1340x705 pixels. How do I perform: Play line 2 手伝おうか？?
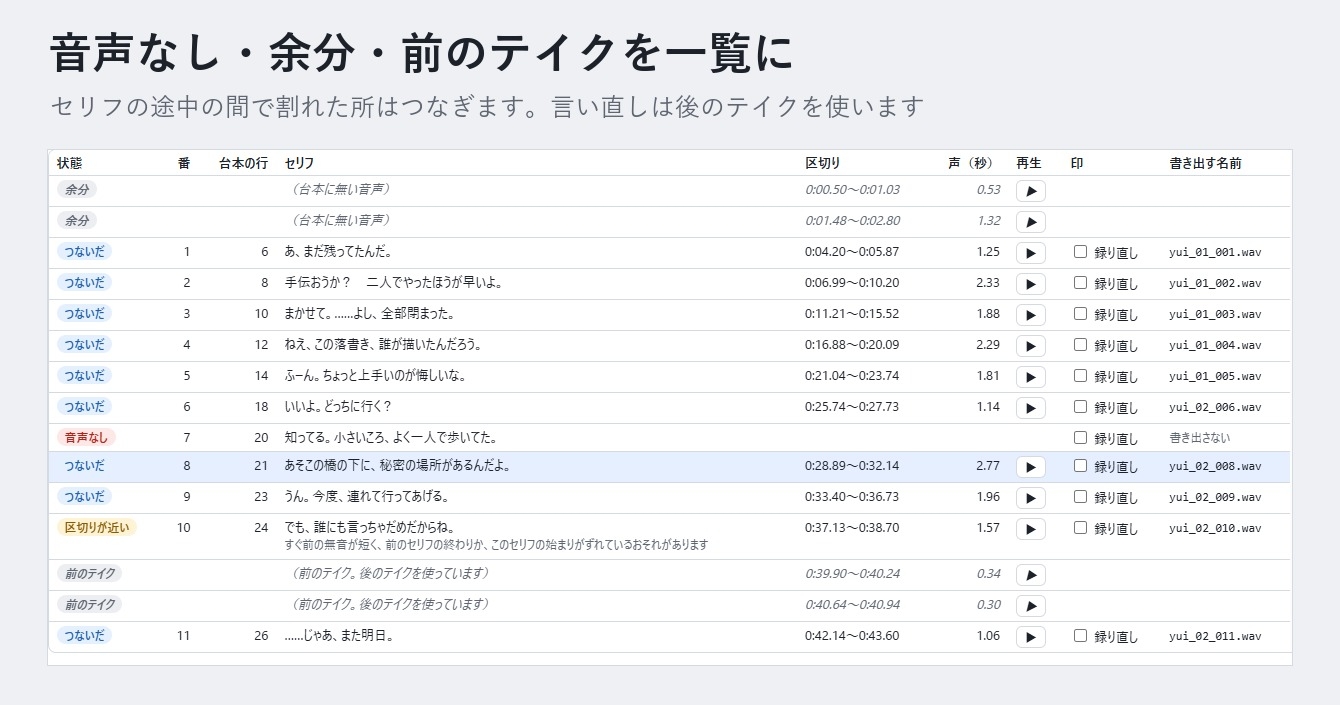click(x=1030, y=284)
